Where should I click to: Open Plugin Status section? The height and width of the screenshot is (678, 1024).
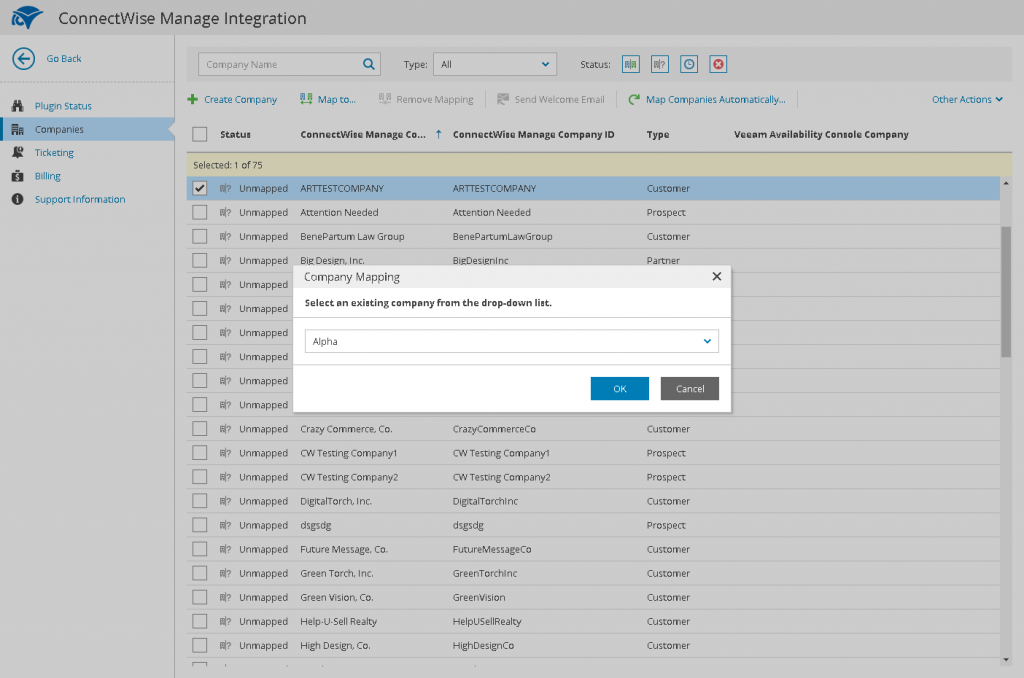click(x=63, y=106)
